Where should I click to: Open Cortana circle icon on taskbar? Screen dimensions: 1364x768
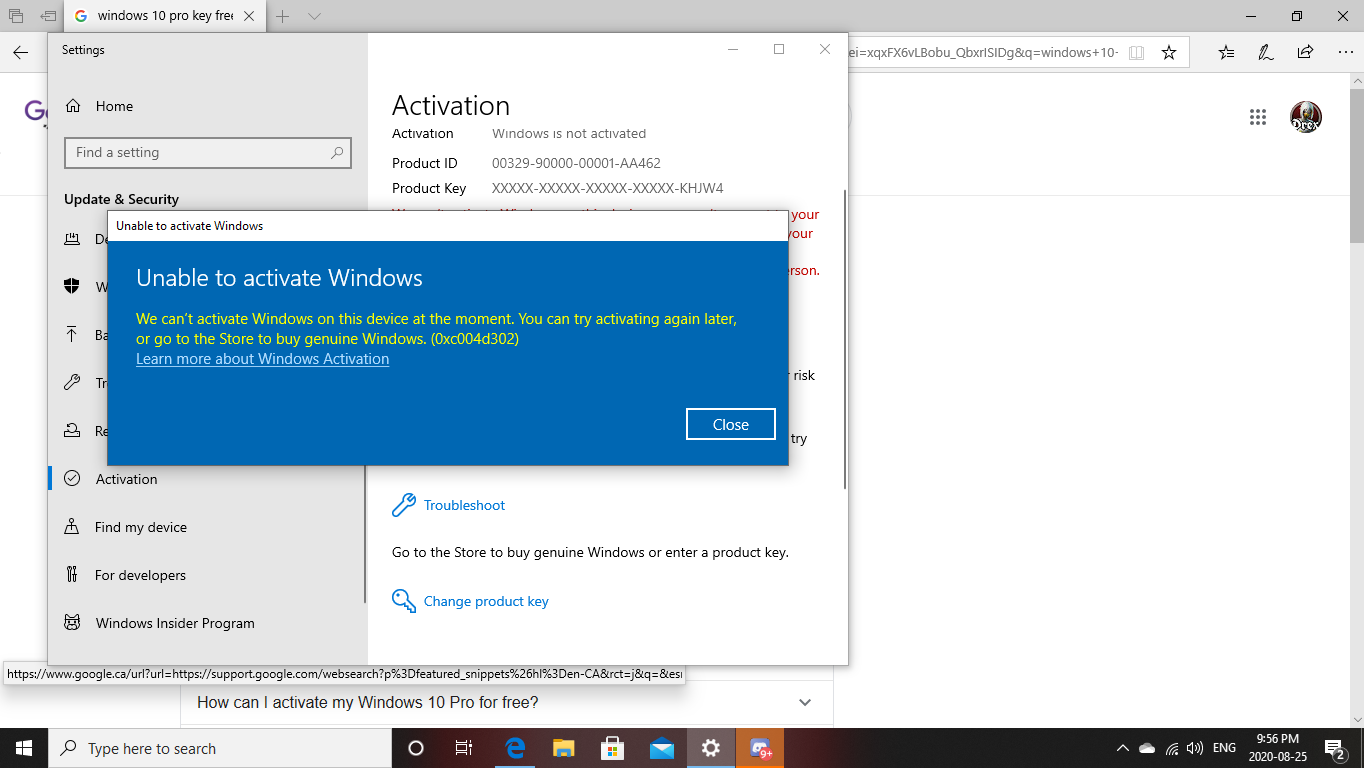[x=416, y=748]
